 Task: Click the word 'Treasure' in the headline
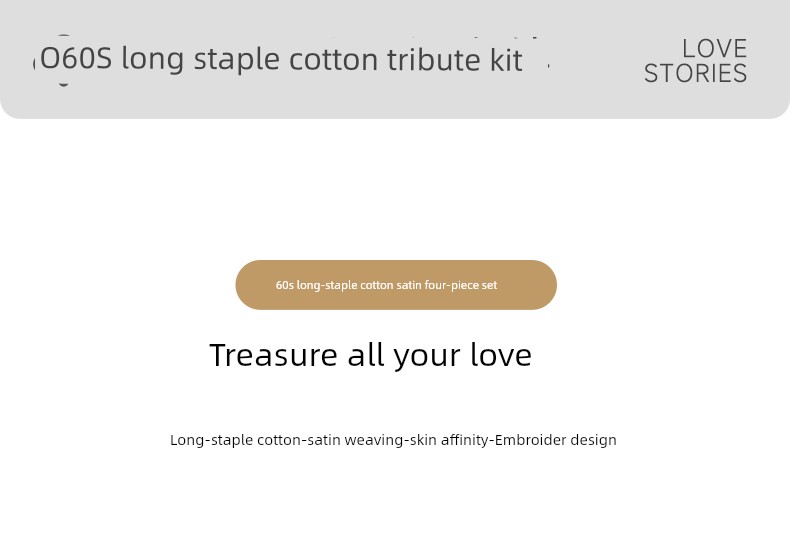pyautogui.click(x=273, y=355)
